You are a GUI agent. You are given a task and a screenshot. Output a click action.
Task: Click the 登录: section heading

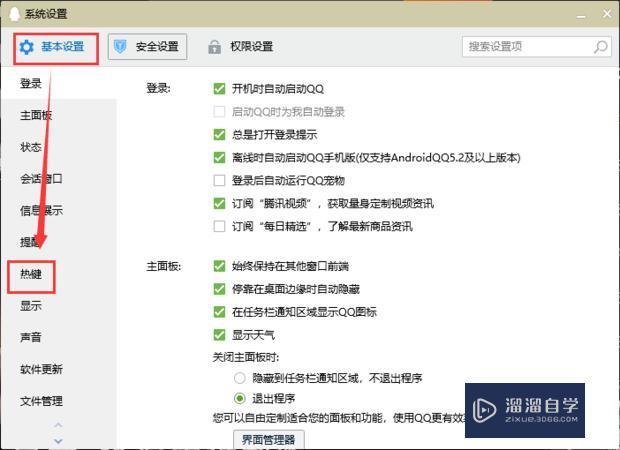coord(158,88)
